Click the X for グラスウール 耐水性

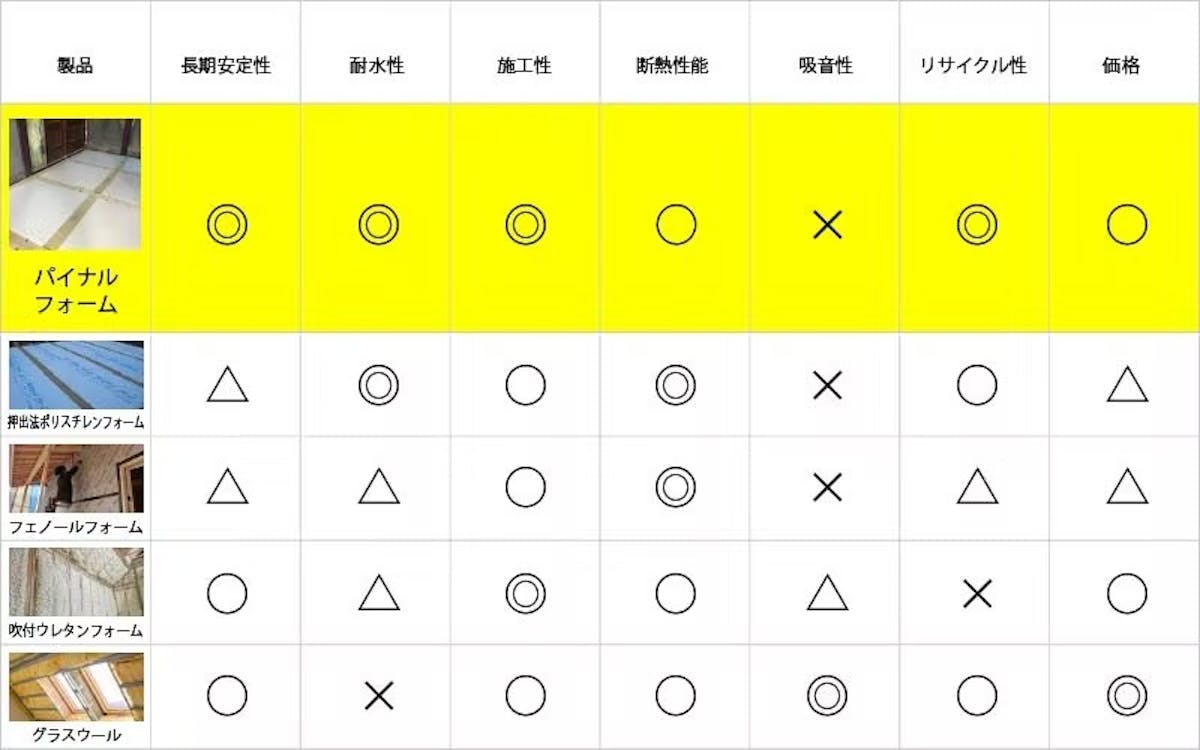pos(379,696)
